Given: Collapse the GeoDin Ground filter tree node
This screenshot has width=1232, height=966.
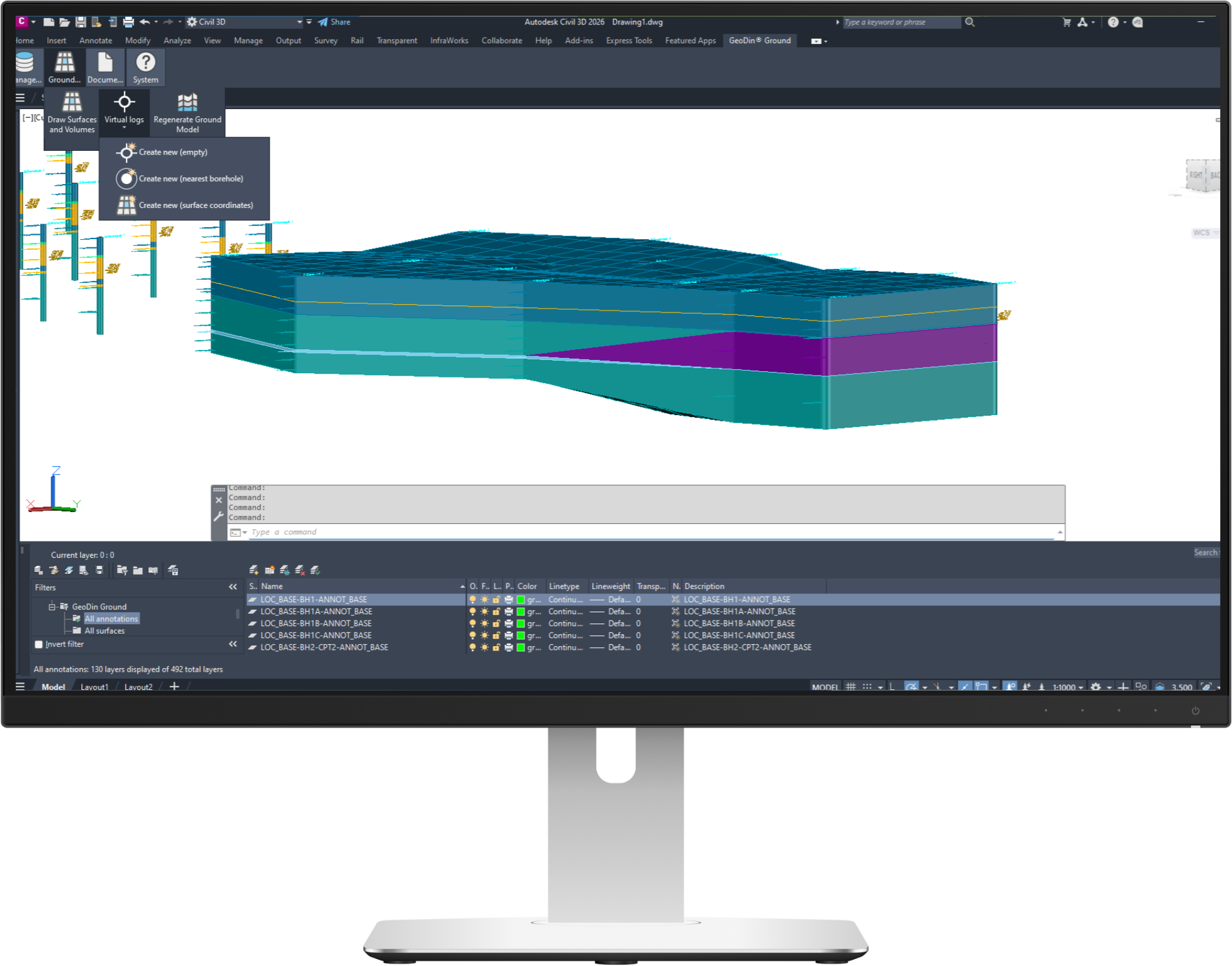Looking at the screenshot, I should (53, 607).
